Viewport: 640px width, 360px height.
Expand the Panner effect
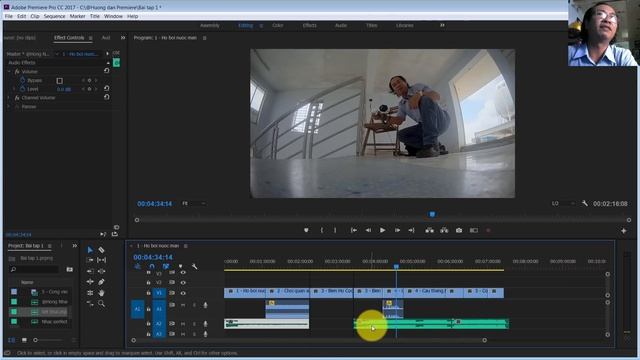9,107
